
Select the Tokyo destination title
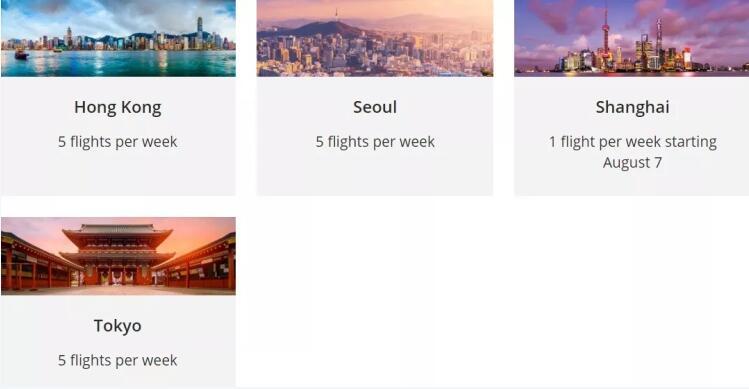tap(118, 326)
